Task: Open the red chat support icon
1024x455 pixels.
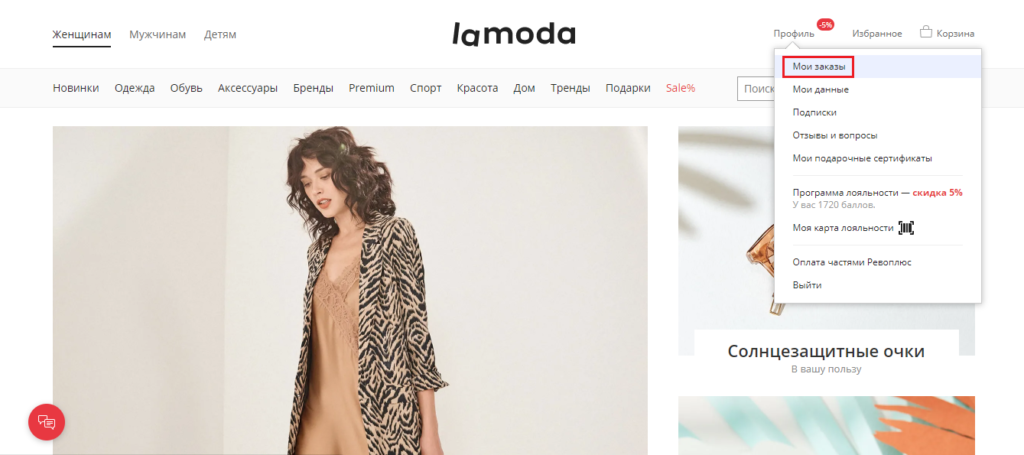Action: tap(46, 422)
